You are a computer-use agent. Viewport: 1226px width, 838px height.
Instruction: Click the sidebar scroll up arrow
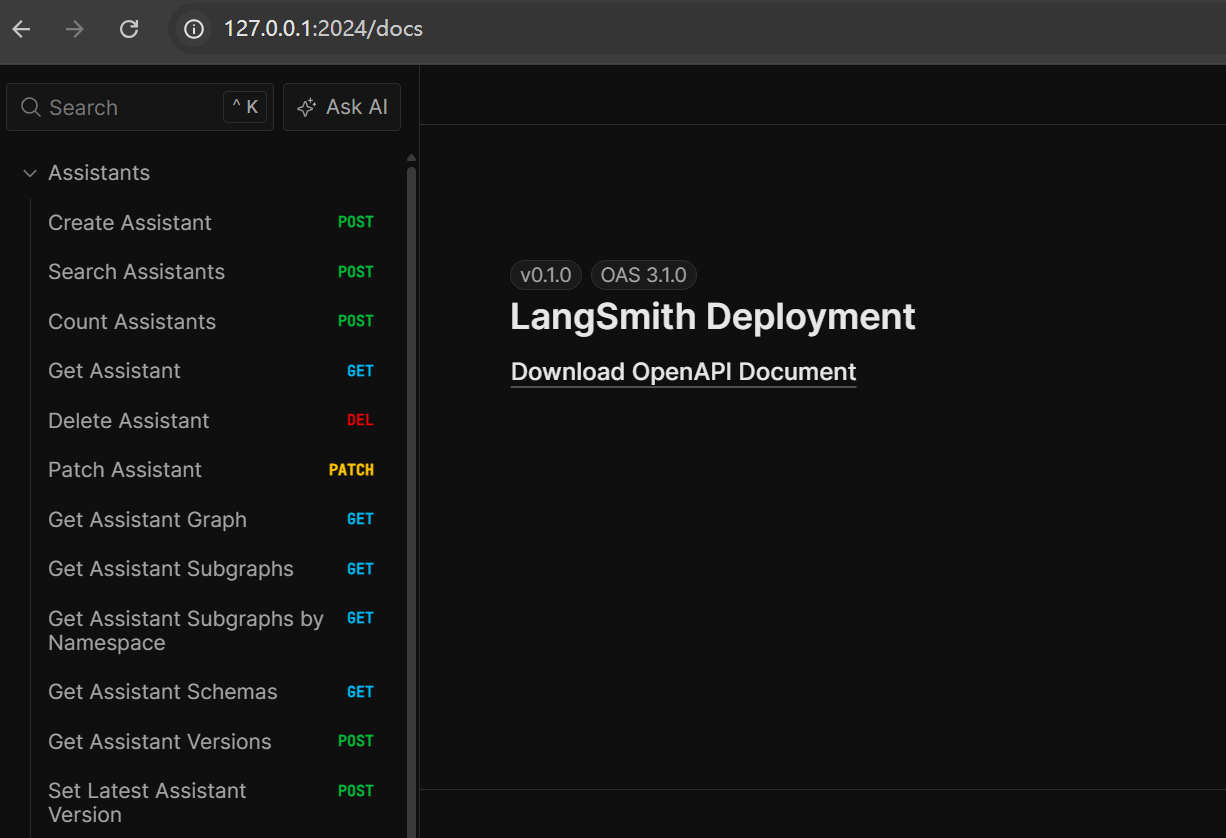pos(411,158)
